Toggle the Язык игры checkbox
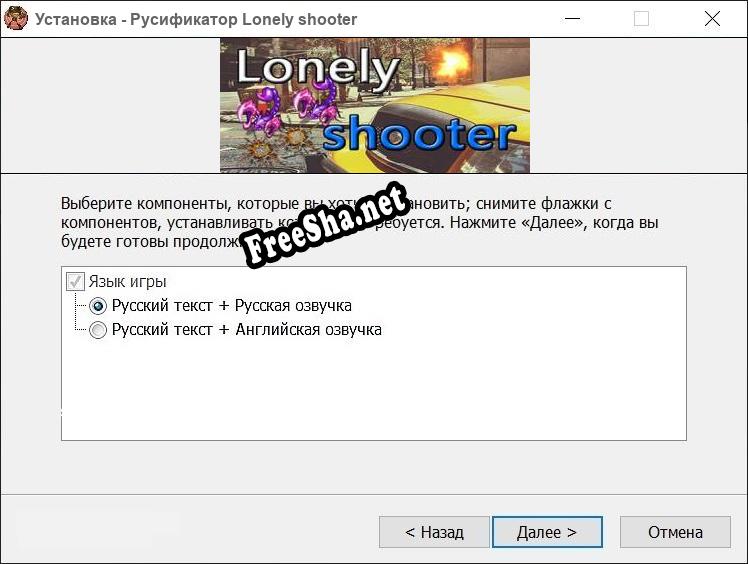 pyautogui.click(x=75, y=282)
